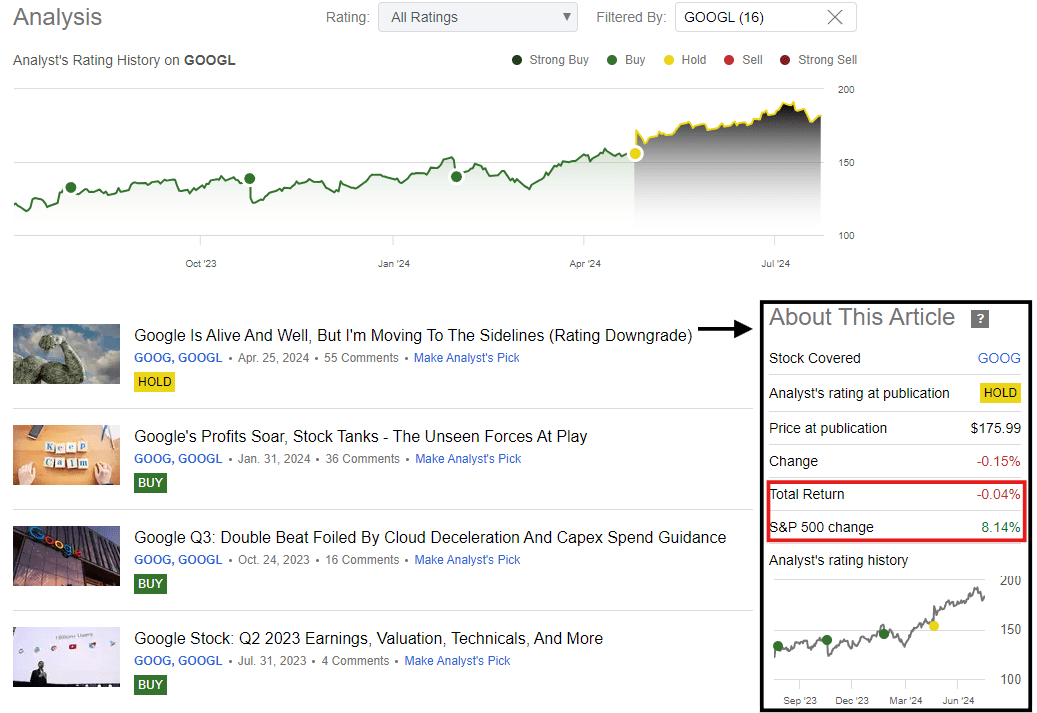Screen dimensions: 1037x713
Task: Select the Analysis section header
Action: coord(57,17)
